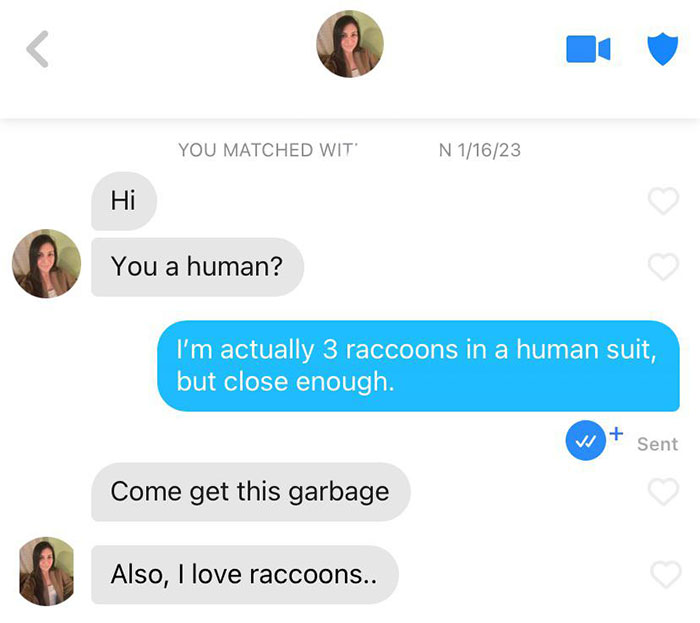
Task: Select the "Come get this garbage" bubble
Action: click(x=250, y=492)
